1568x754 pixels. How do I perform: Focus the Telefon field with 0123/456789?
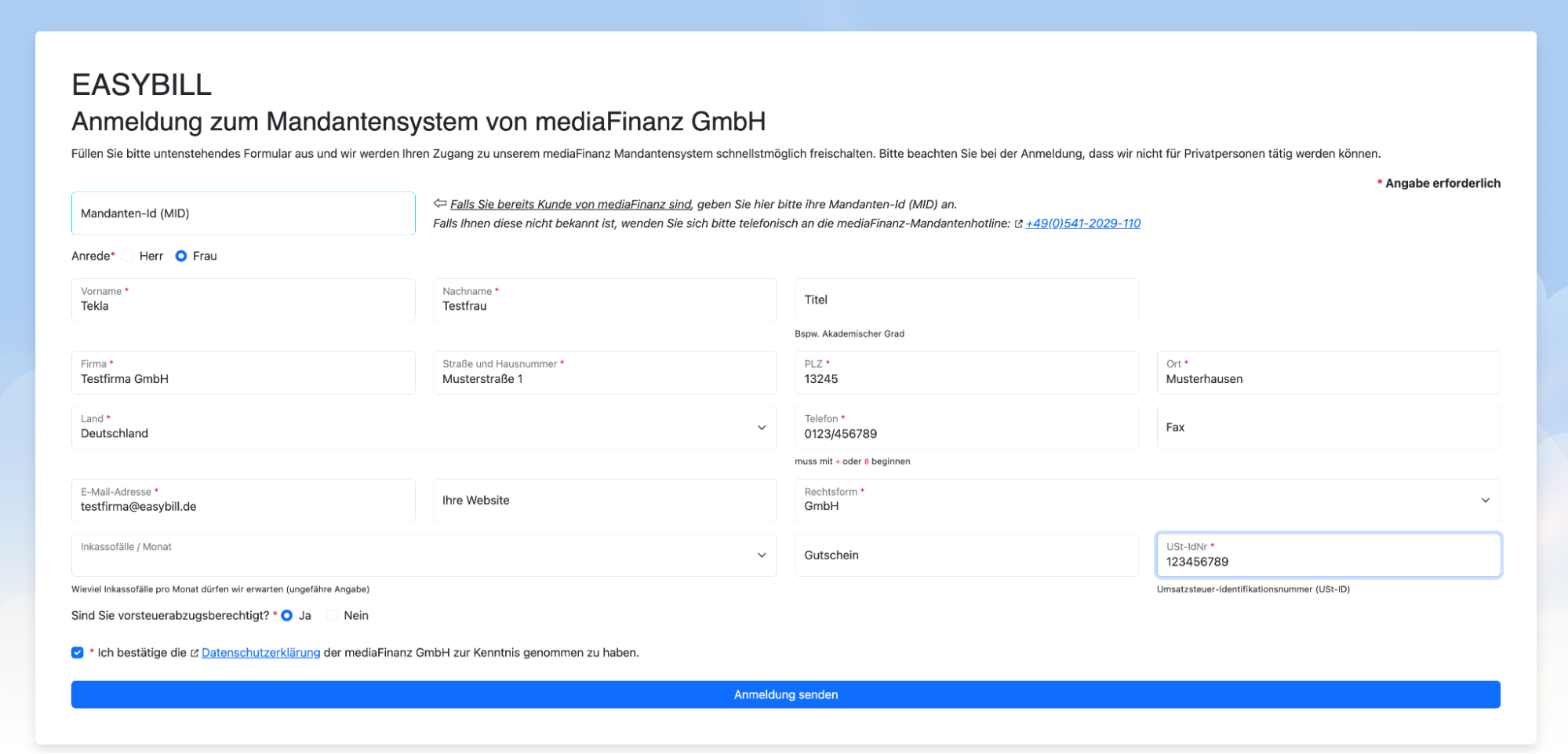click(x=966, y=428)
